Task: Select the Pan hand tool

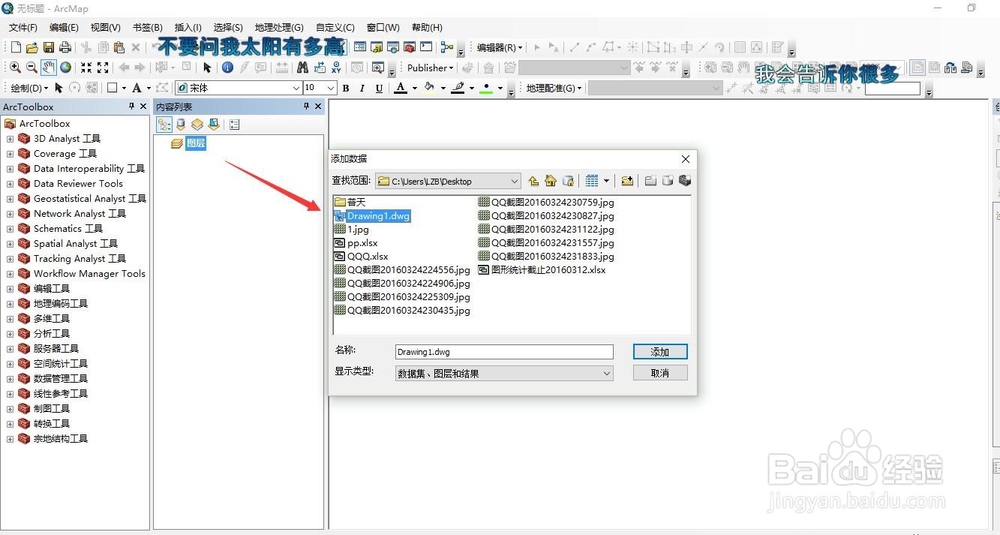Action: 48,68
